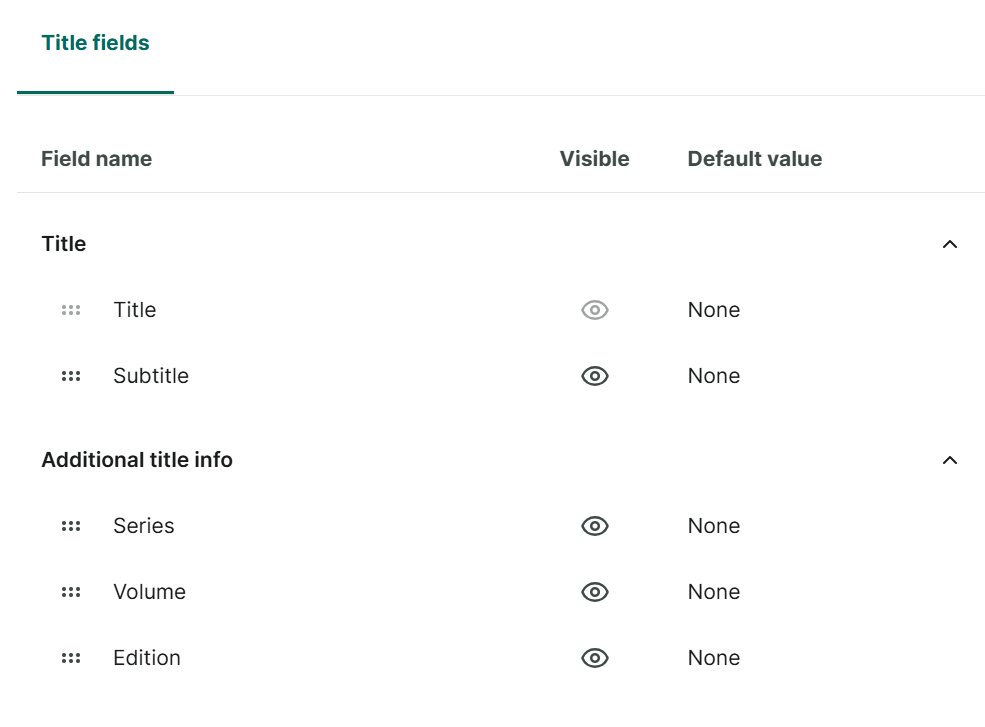Click the Default value column header
Viewport: 985px width, 727px height.
click(754, 159)
